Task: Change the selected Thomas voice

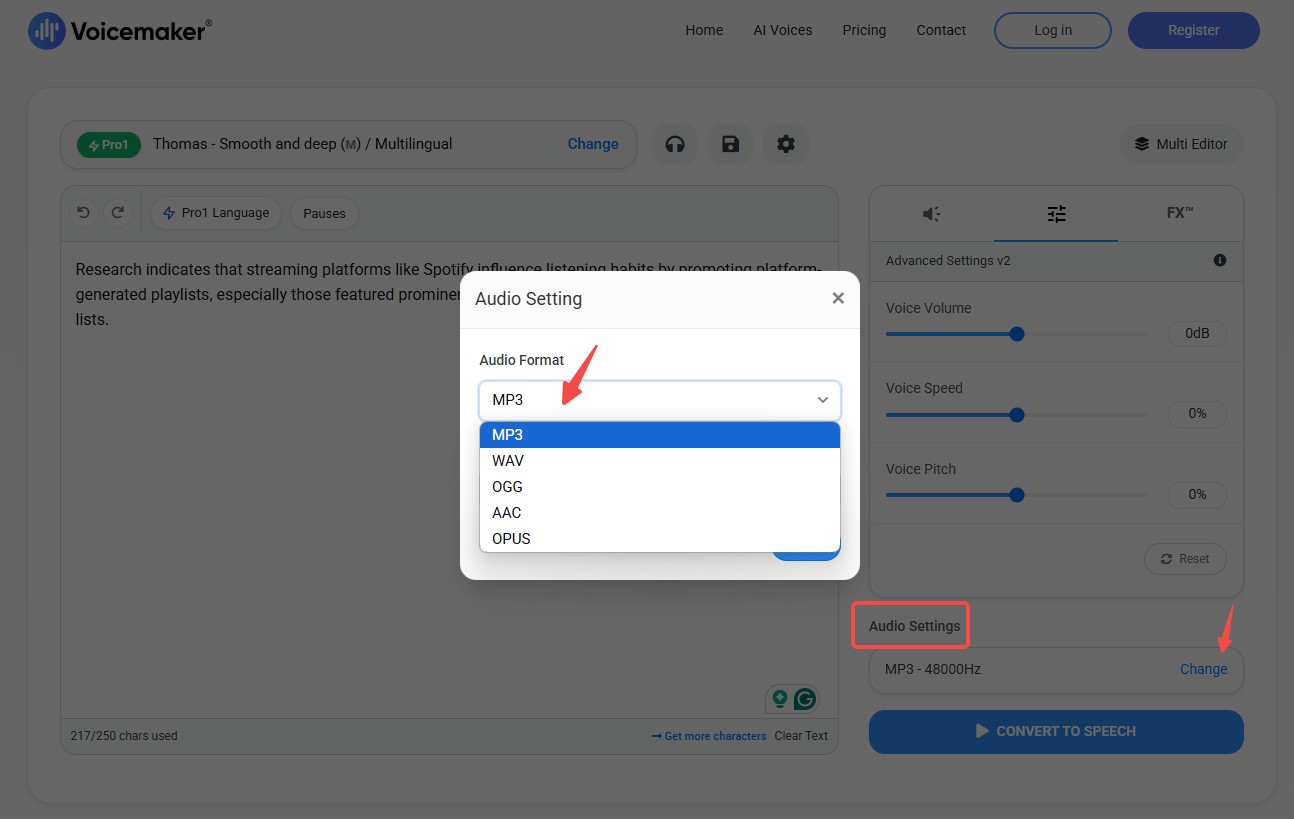Action: 593,144
